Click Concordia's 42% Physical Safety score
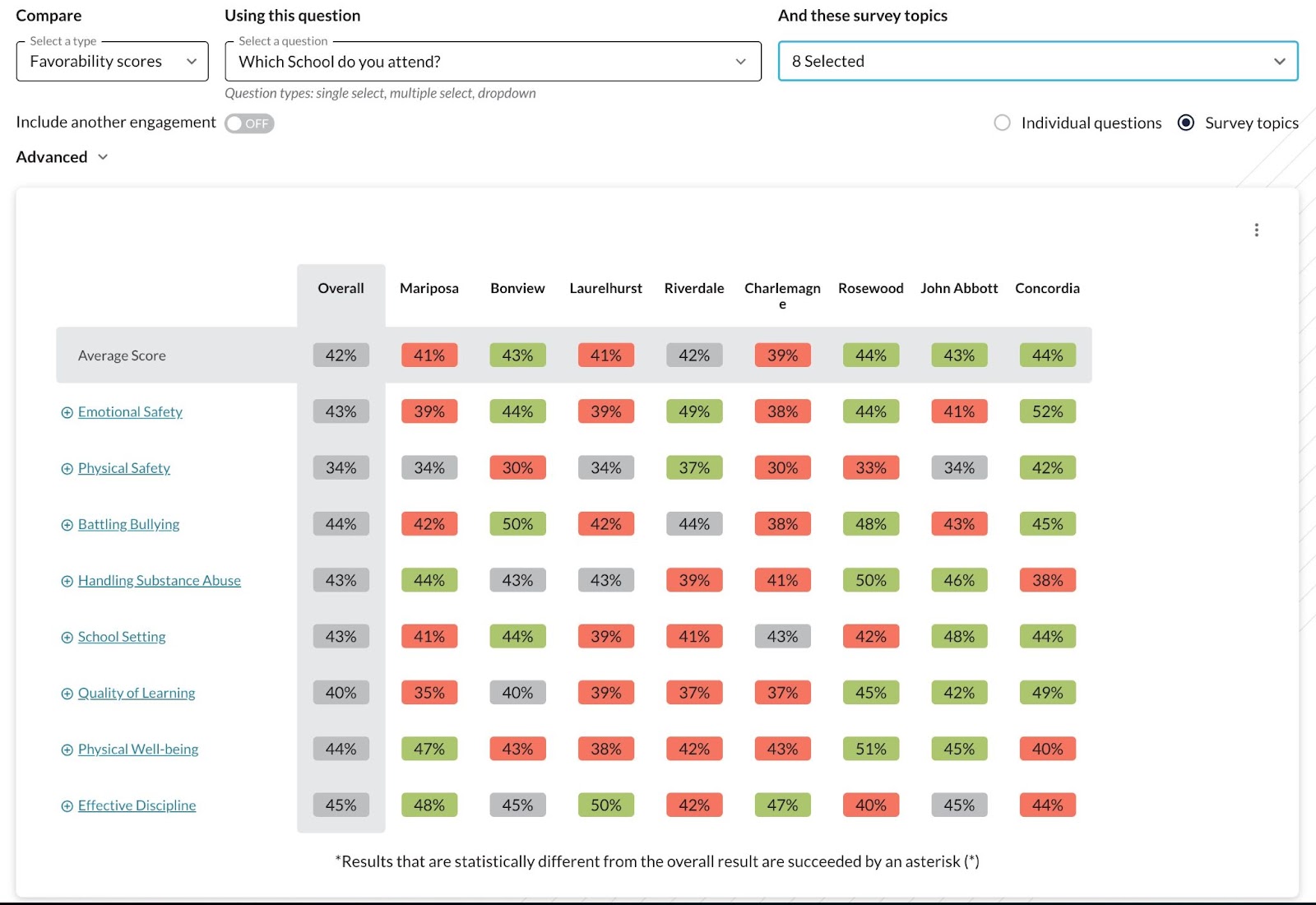This screenshot has height=905, width=1316. click(x=1048, y=468)
